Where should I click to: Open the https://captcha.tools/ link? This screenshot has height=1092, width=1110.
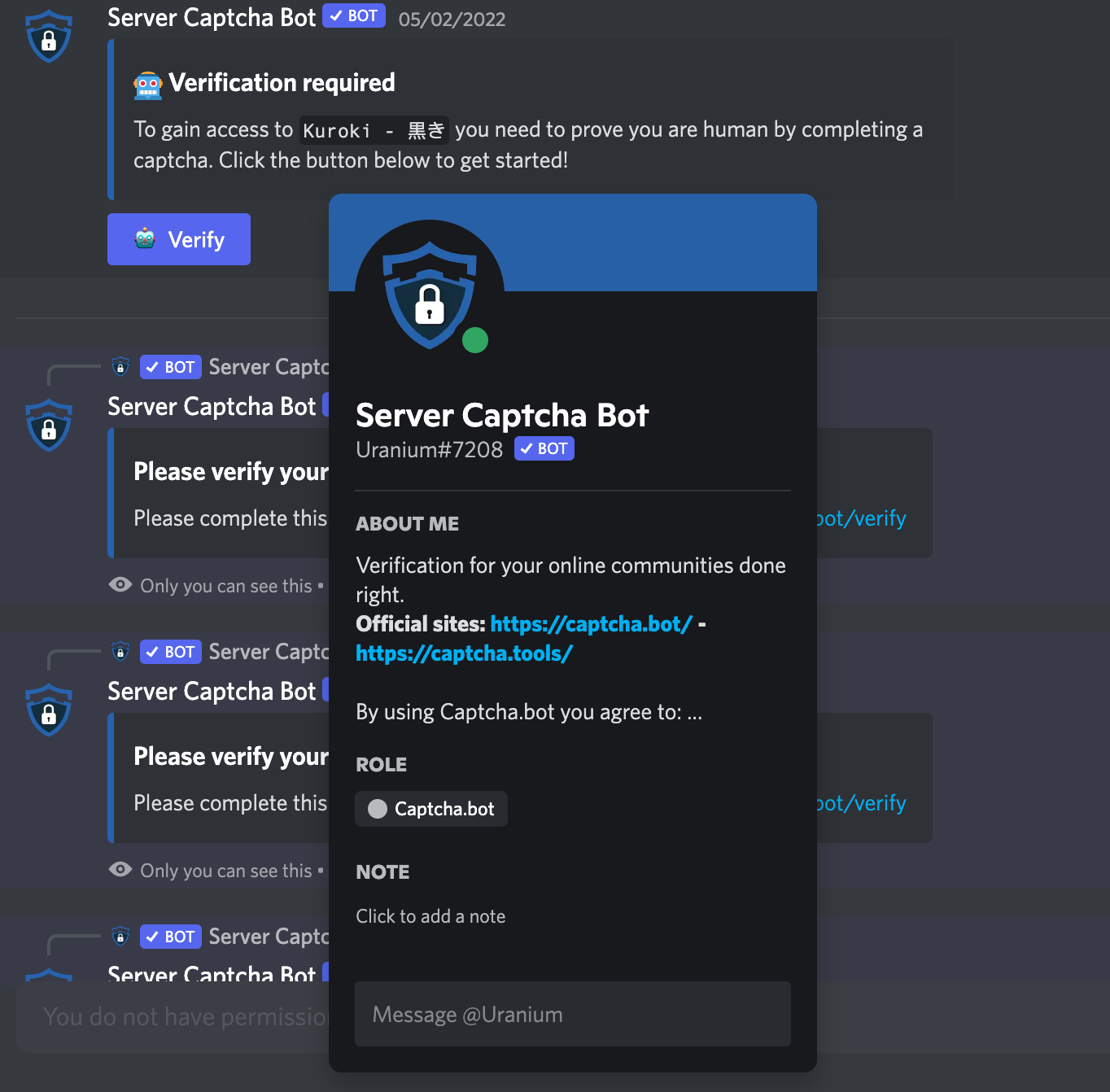click(x=464, y=653)
